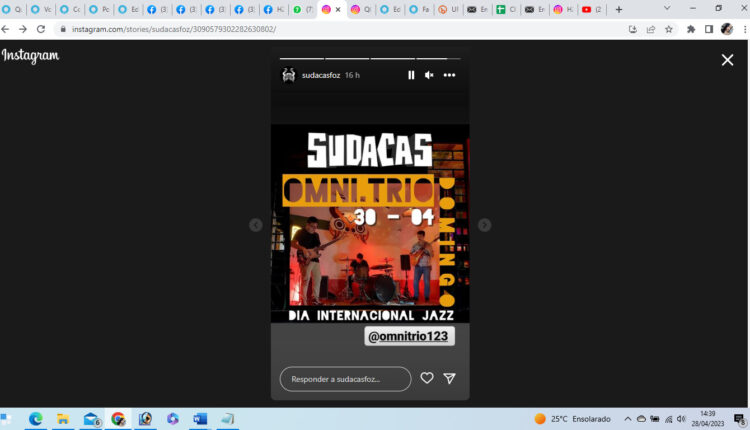
Task: Click the Instagram logo
Action: point(30,56)
